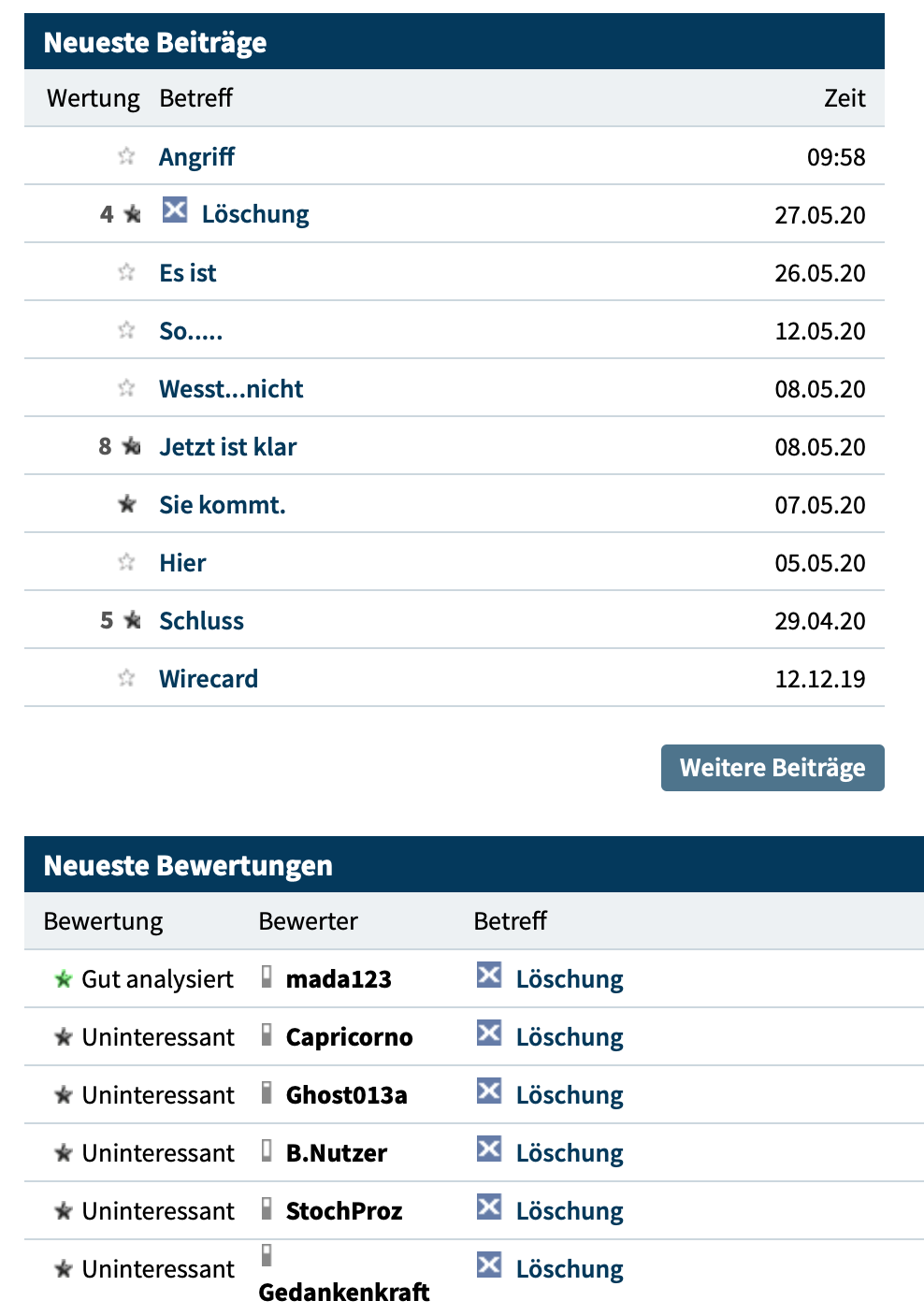The height and width of the screenshot is (1315, 924).
Task: Click the 4-star rating symbol for Löschung
Action: point(130,214)
